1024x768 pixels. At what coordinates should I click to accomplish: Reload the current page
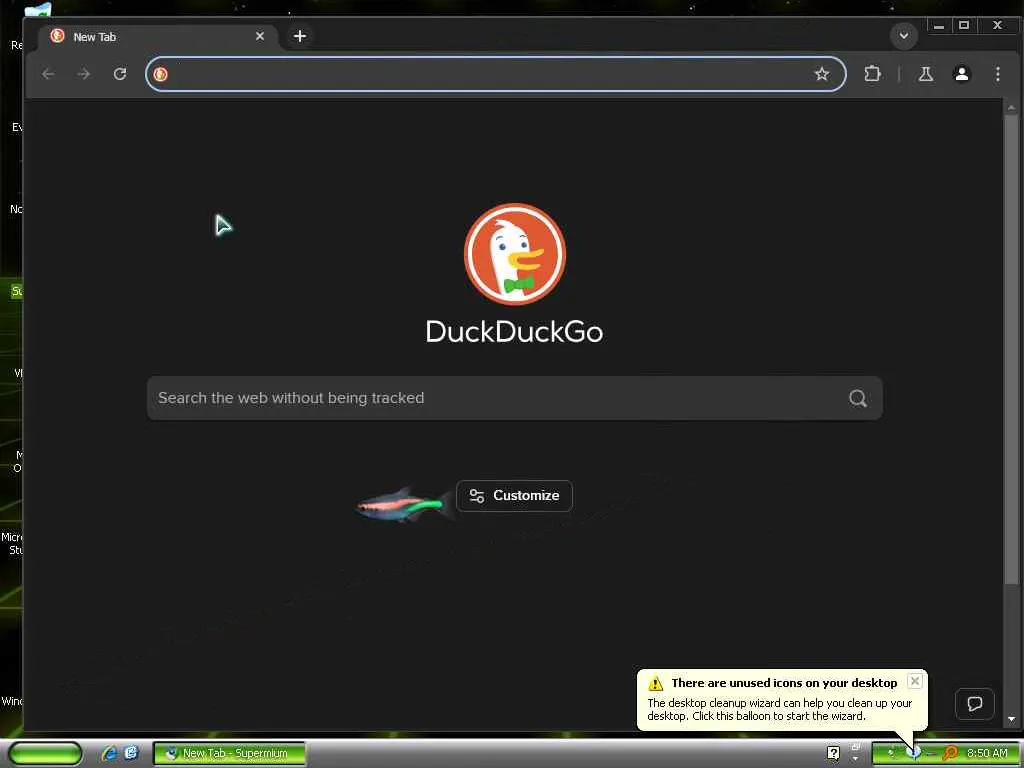(120, 74)
